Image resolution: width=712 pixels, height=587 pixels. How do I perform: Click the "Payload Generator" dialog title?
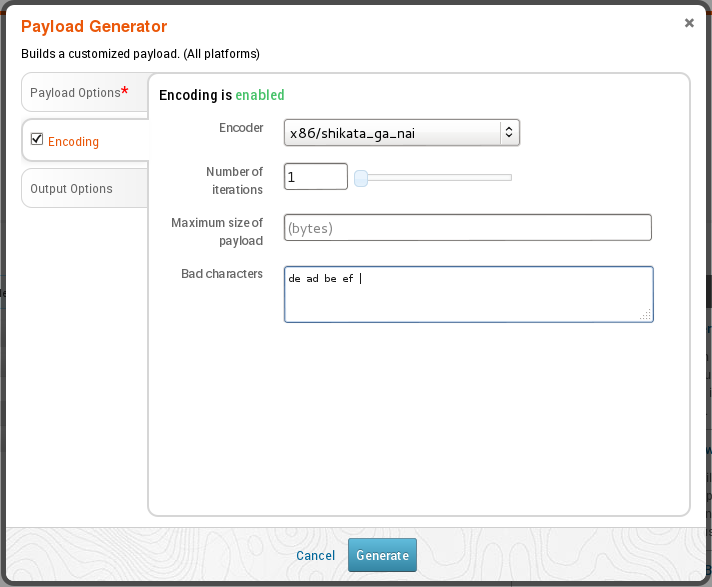coord(94,27)
